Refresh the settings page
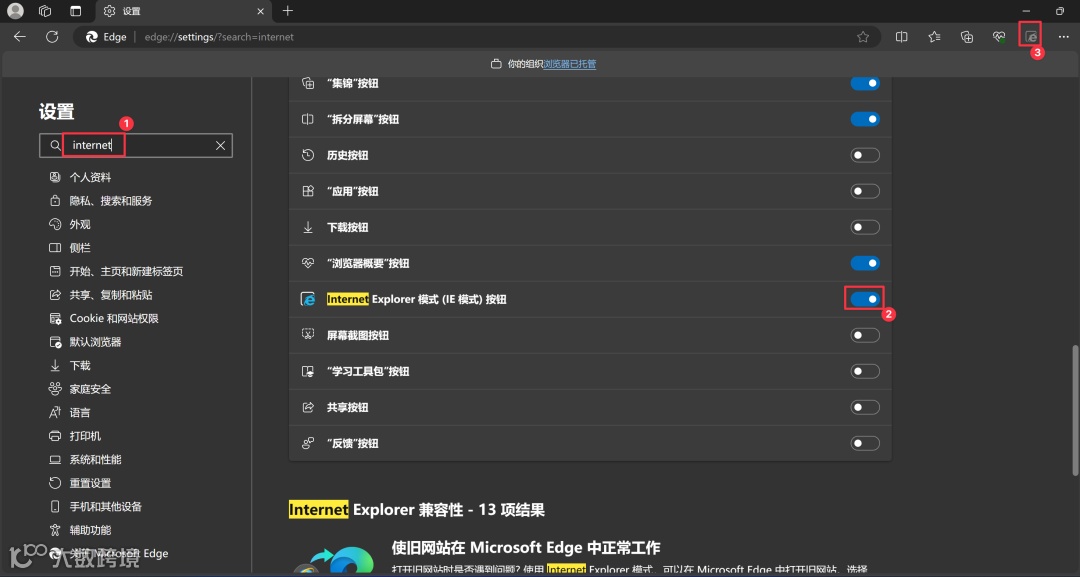 tap(52, 37)
